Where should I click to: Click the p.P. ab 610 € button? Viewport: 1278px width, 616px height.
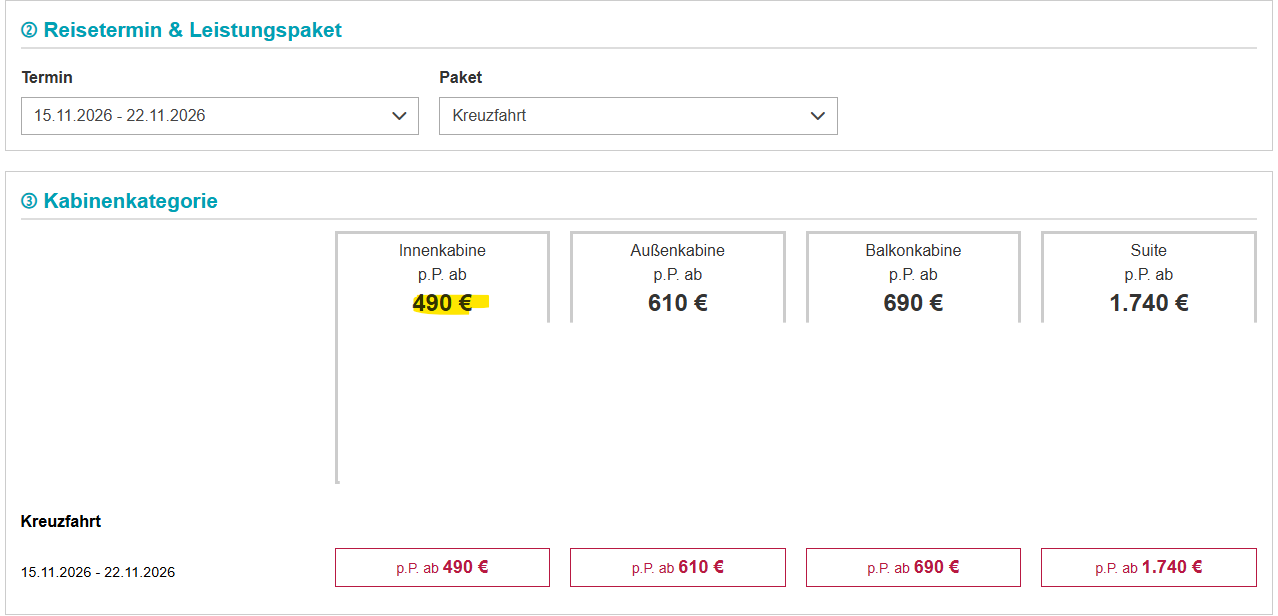click(677, 567)
